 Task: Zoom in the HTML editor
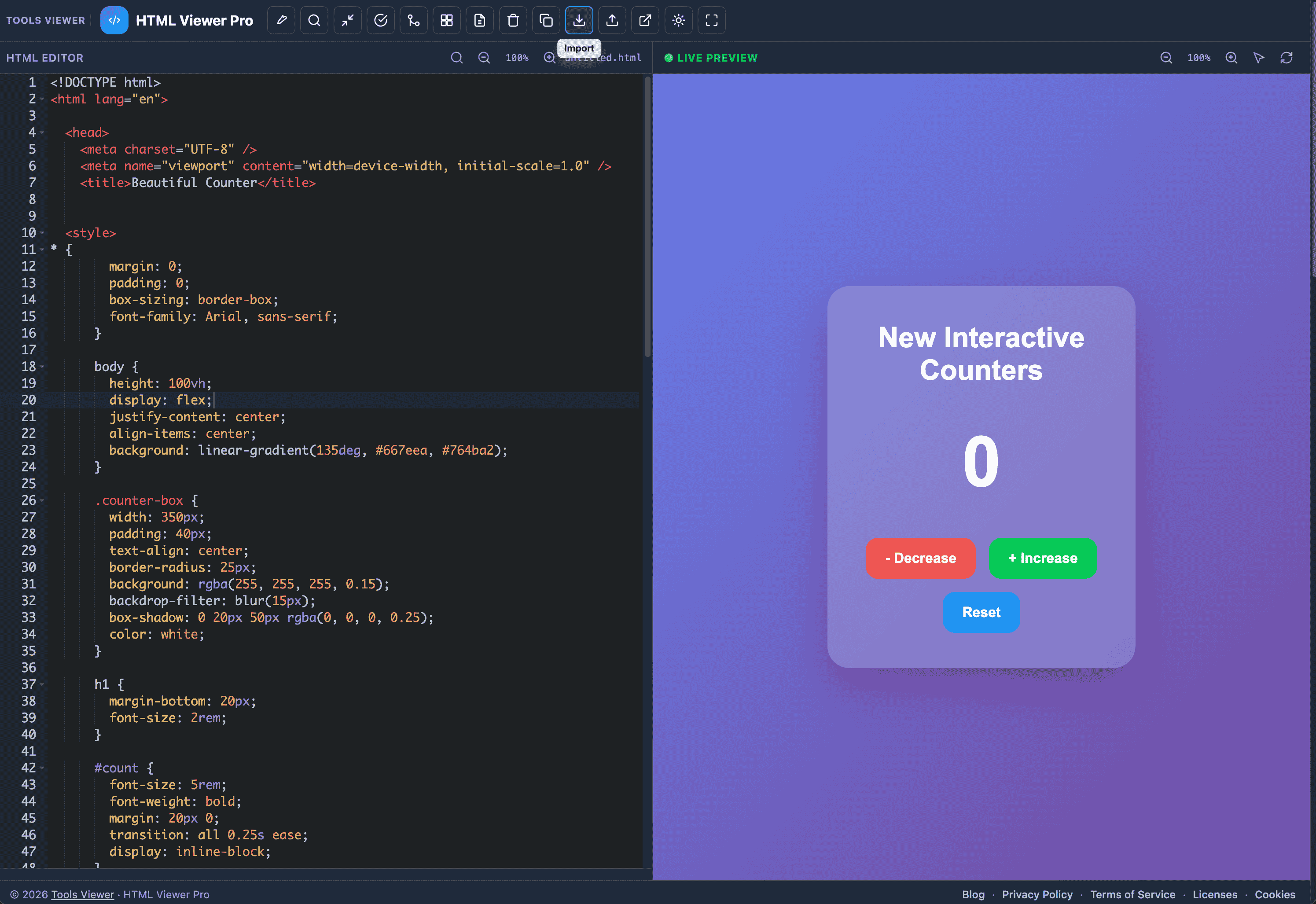click(549, 58)
